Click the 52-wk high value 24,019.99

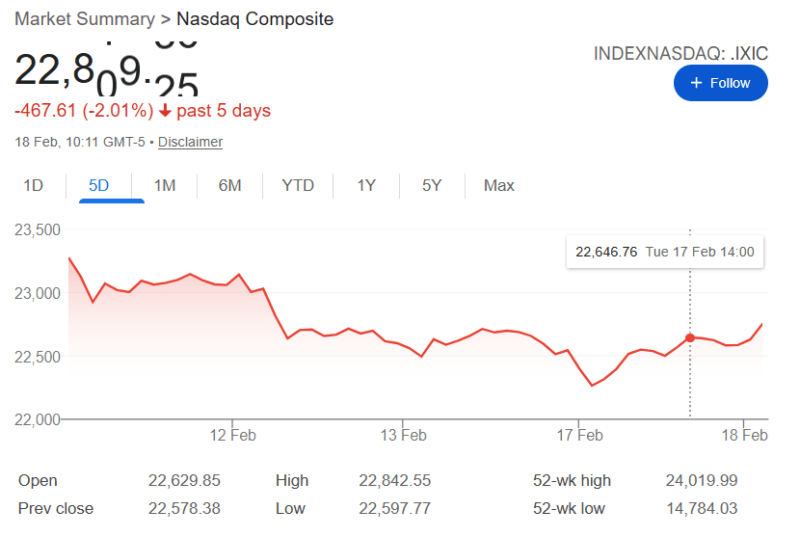(701, 481)
